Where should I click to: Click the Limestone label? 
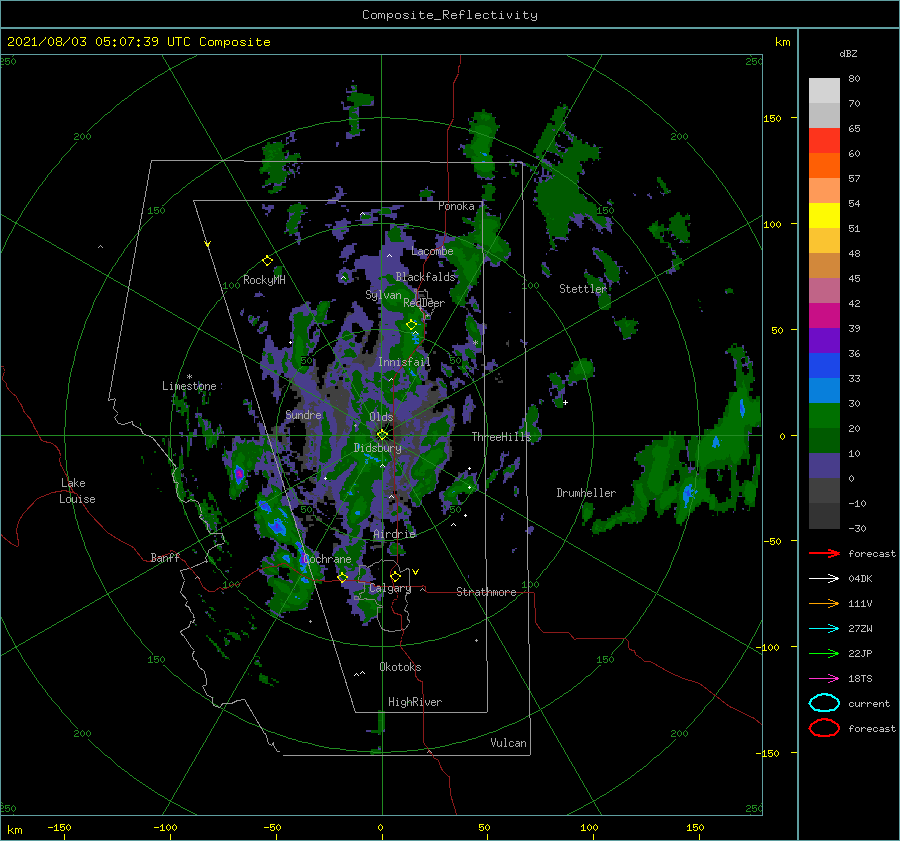189,386
